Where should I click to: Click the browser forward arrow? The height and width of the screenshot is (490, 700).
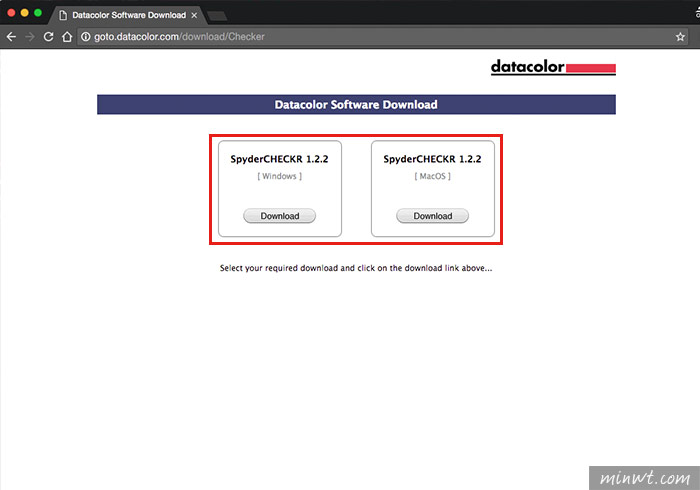tap(30, 37)
